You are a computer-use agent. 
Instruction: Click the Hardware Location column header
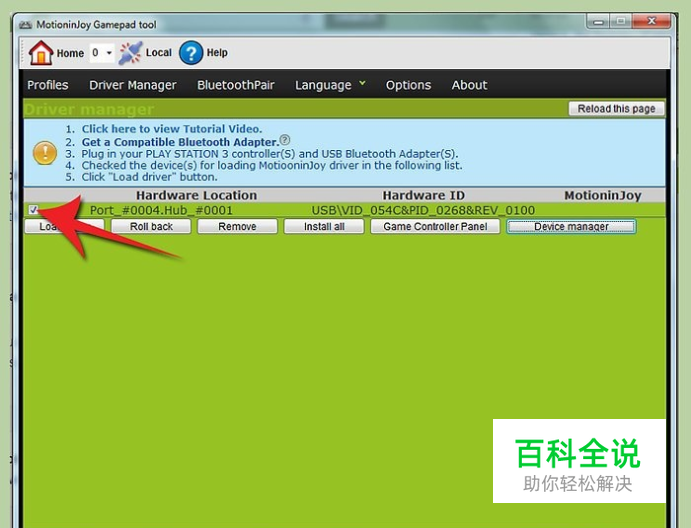196,195
